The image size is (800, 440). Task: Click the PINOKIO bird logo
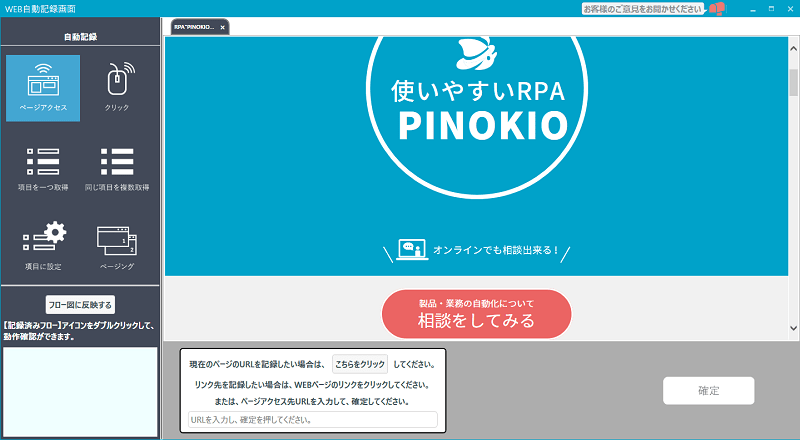[x=477, y=53]
